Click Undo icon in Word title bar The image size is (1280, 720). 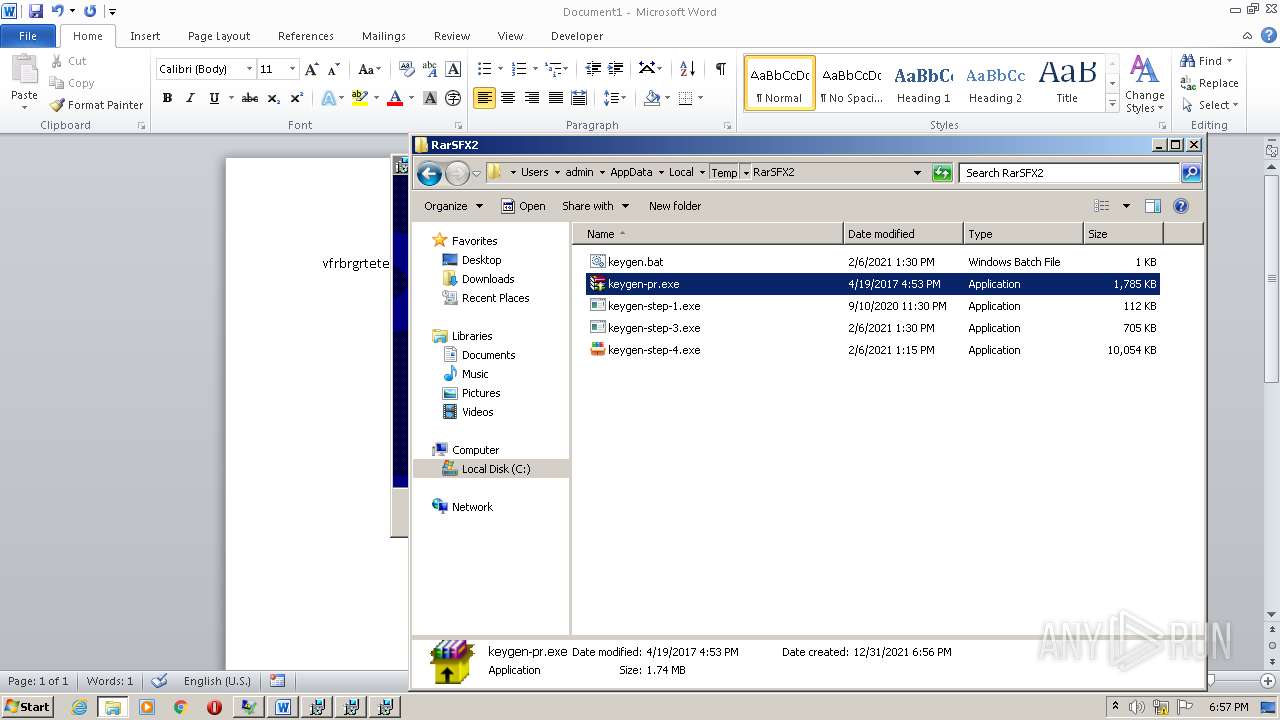57,11
